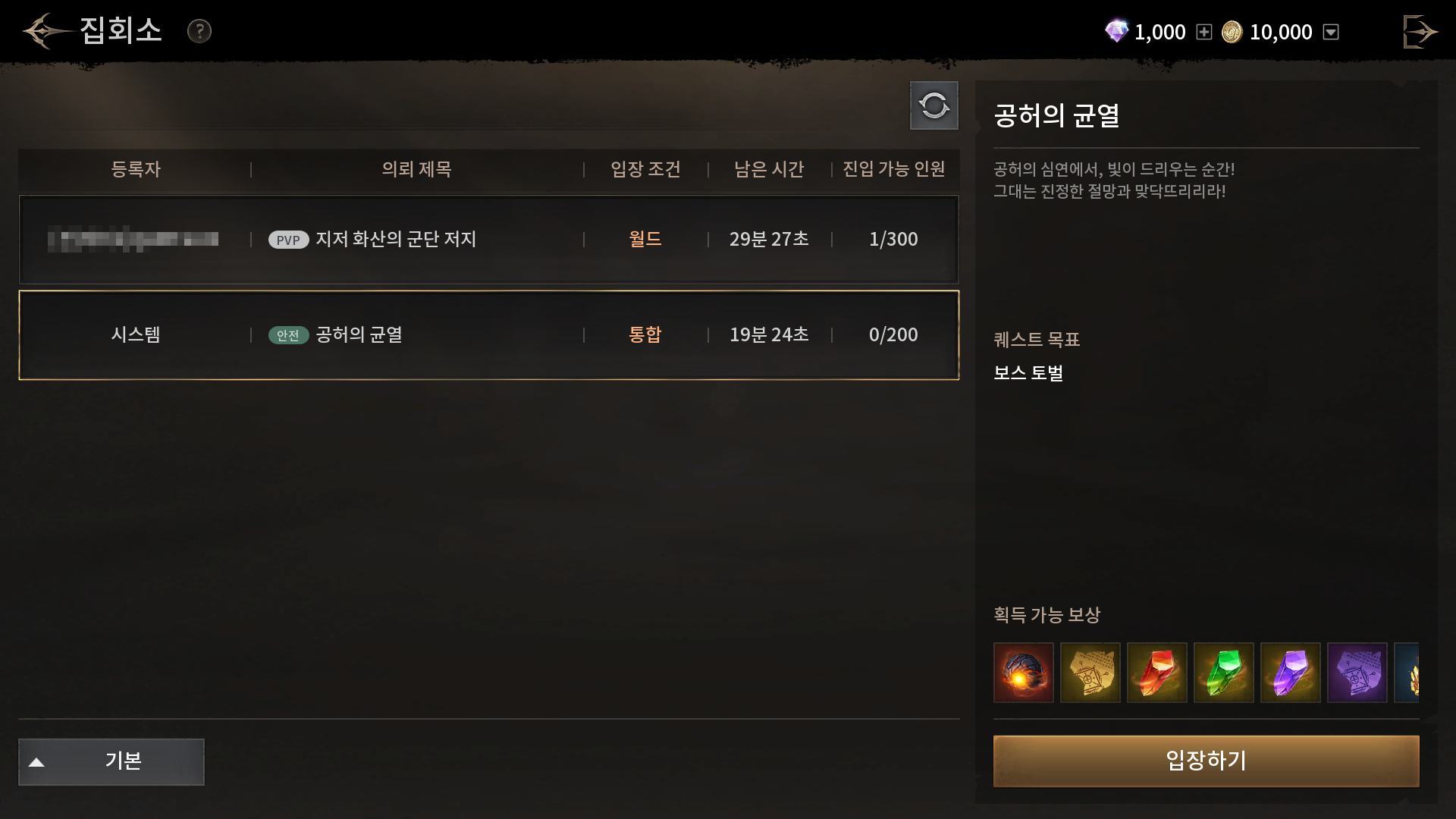This screenshot has width=1456, height=819.
Task: Expand the gold currency dropdown arrow
Action: 1331,32
